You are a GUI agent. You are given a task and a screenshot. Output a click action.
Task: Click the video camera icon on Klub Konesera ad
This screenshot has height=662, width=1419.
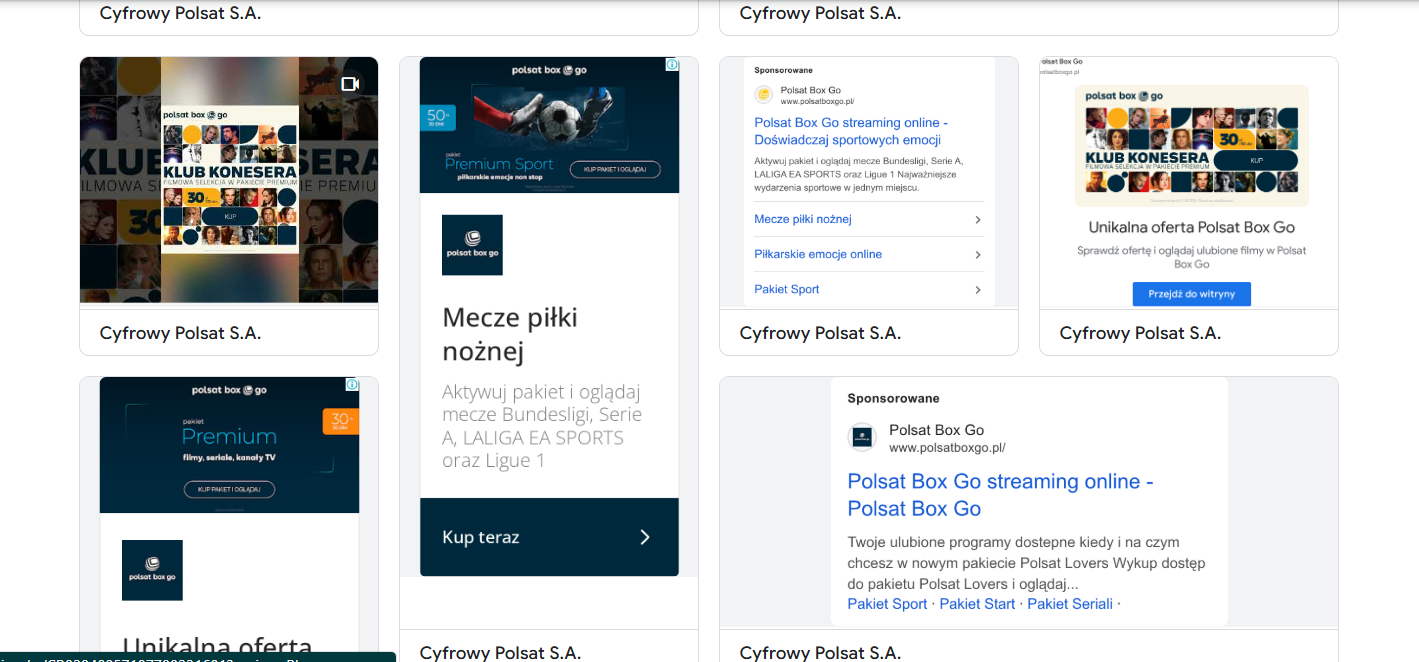[x=350, y=84]
